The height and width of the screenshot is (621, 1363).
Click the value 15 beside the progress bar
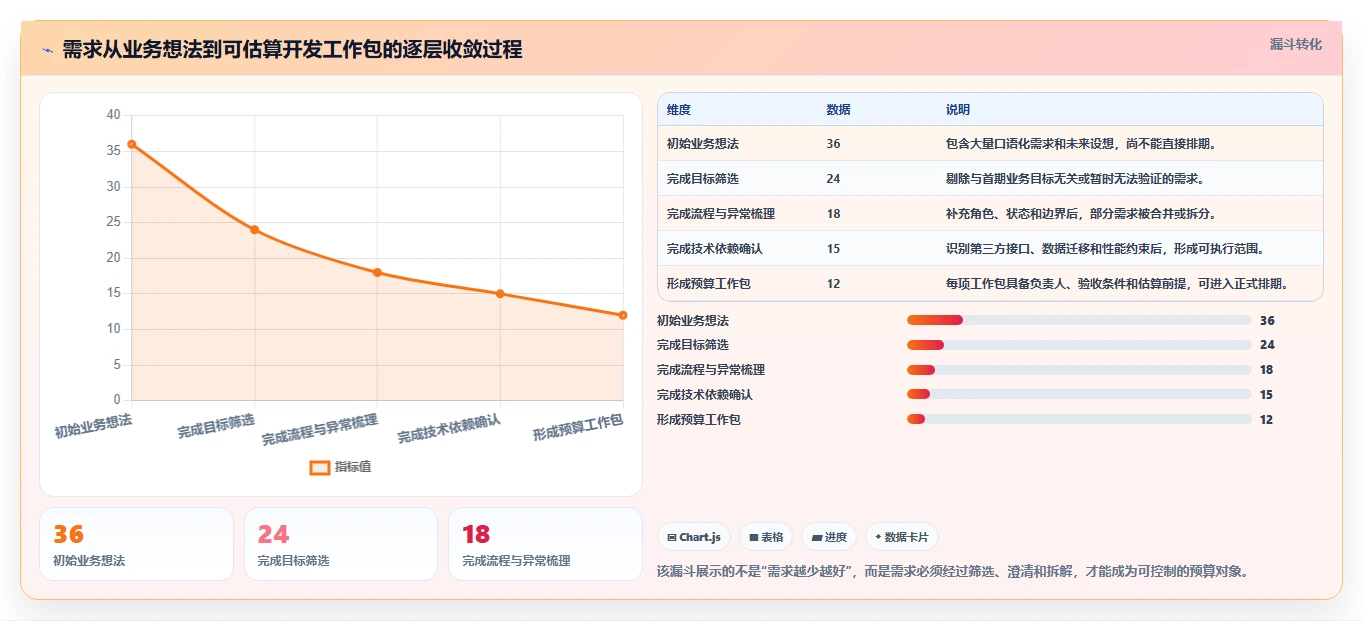point(1267,395)
